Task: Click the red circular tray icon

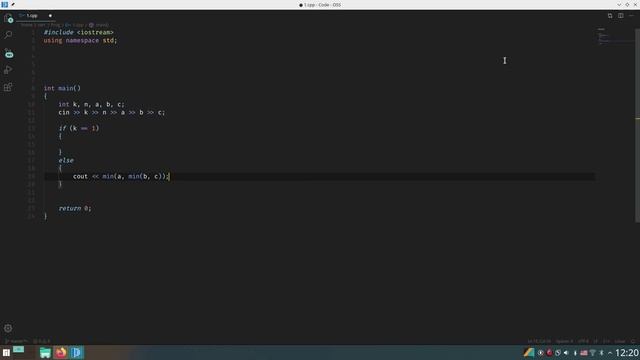Action: [549, 353]
